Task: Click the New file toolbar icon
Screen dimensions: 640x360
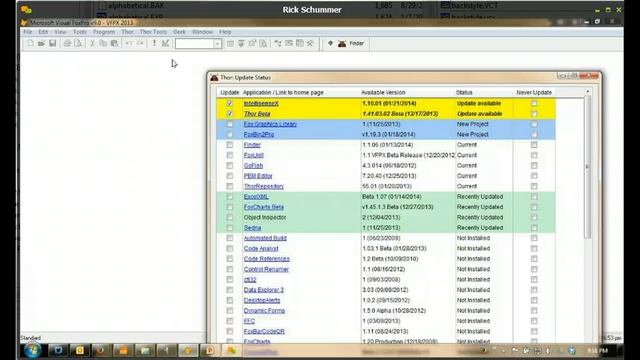Action: point(31,43)
